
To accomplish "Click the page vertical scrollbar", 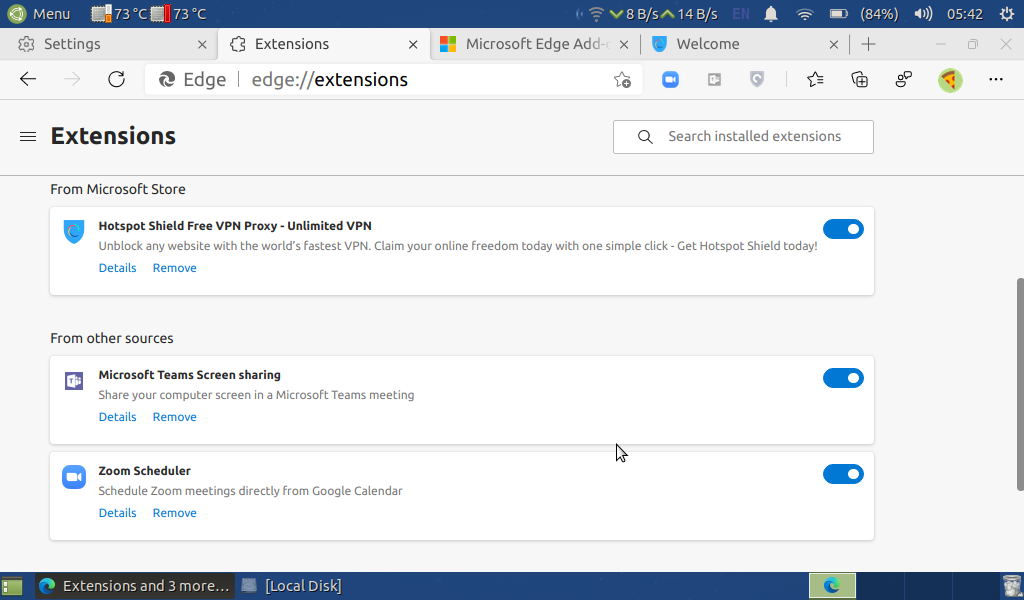I will click(1019, 385).
